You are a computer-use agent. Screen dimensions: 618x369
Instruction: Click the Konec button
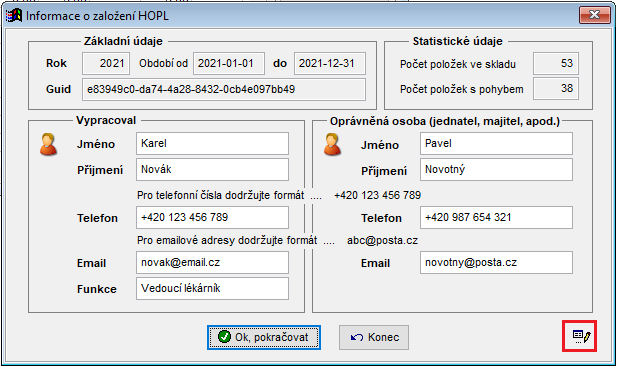pos(374,337)
